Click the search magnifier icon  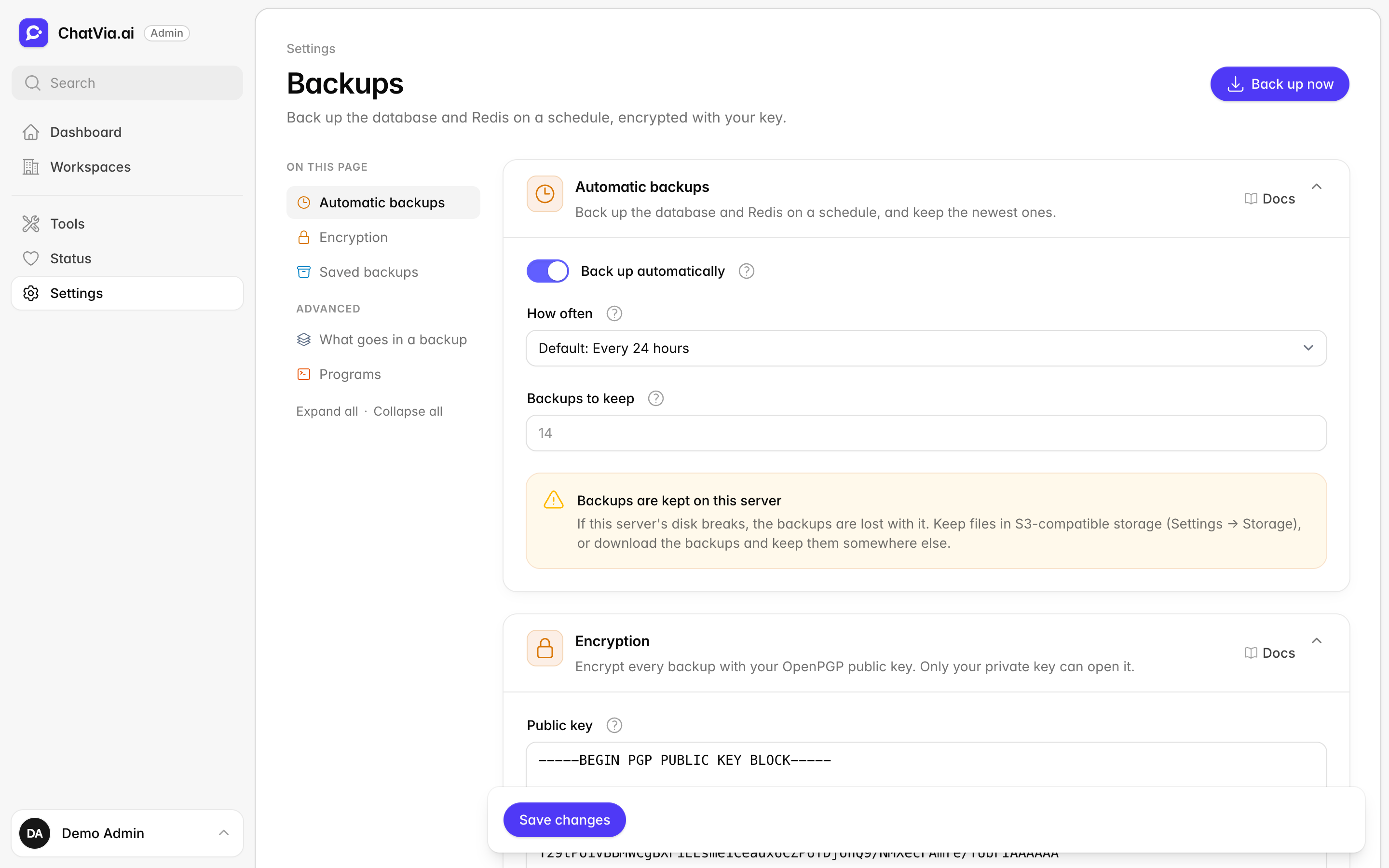click(33, 82)
